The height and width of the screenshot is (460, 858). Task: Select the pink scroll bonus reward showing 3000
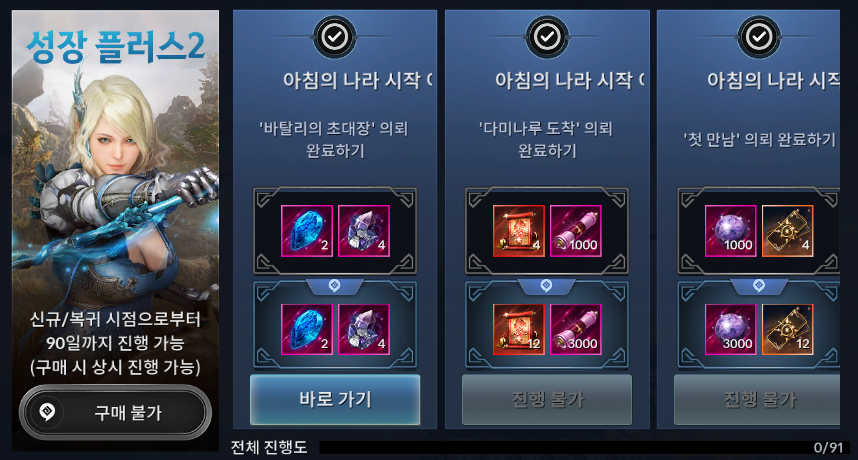[x=576, y=329]
